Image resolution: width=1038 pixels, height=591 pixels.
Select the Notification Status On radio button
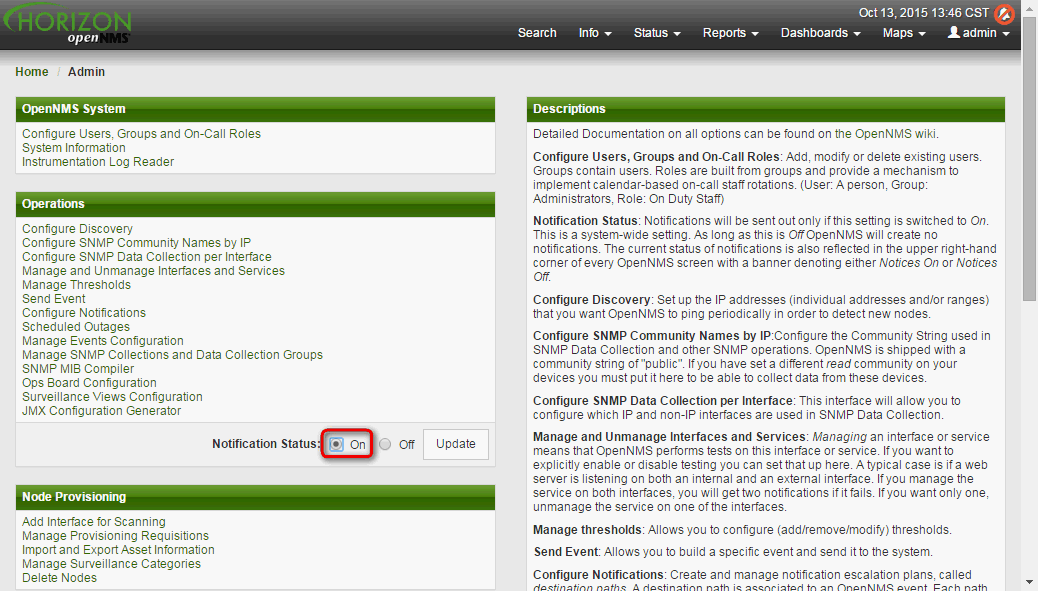coord(336,444)
